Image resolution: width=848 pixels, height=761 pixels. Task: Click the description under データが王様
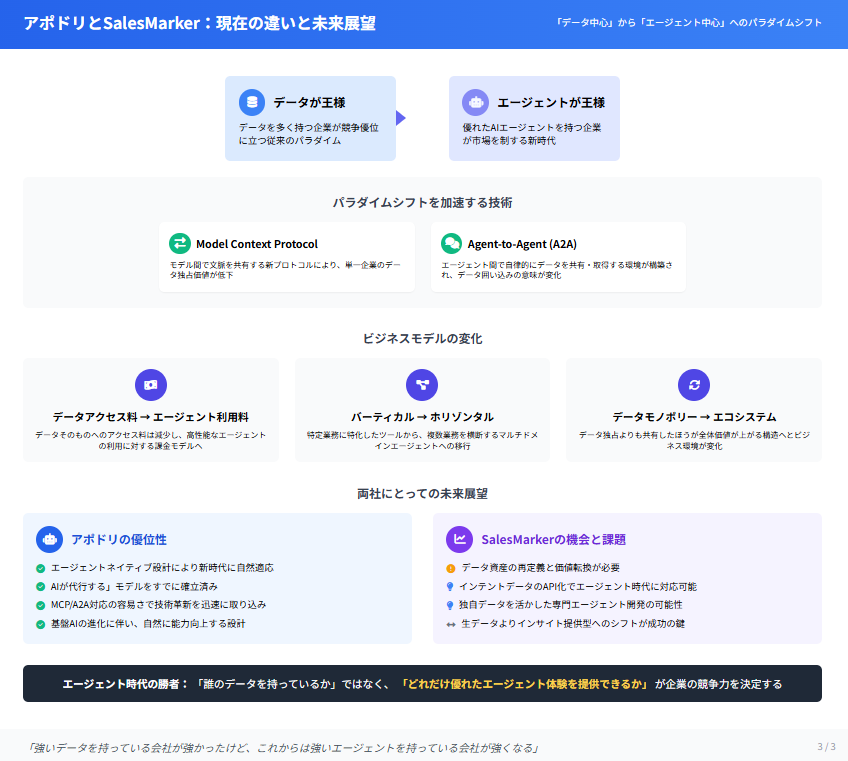tap(309, 134)
